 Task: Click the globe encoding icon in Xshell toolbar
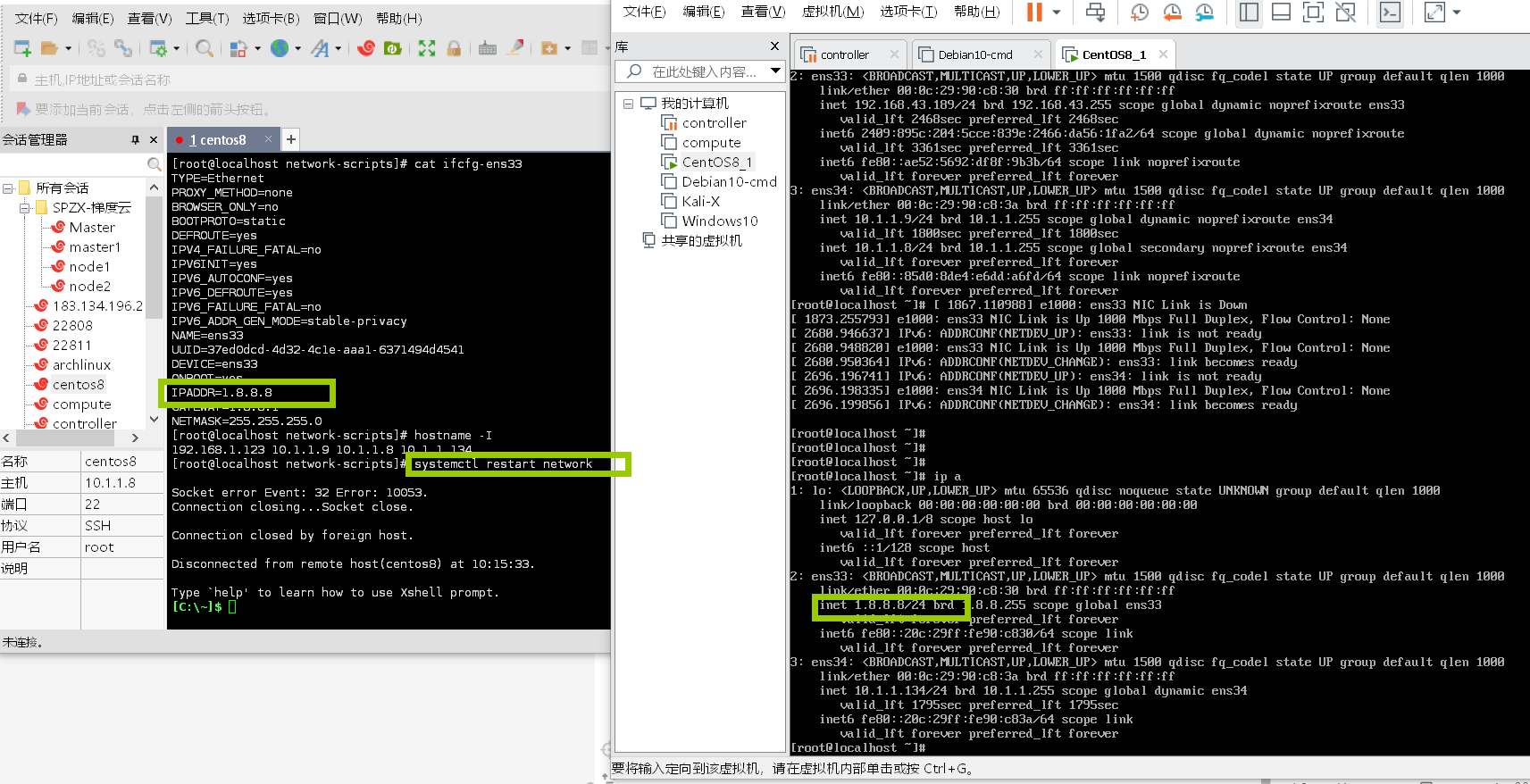[x=280, y=48]
